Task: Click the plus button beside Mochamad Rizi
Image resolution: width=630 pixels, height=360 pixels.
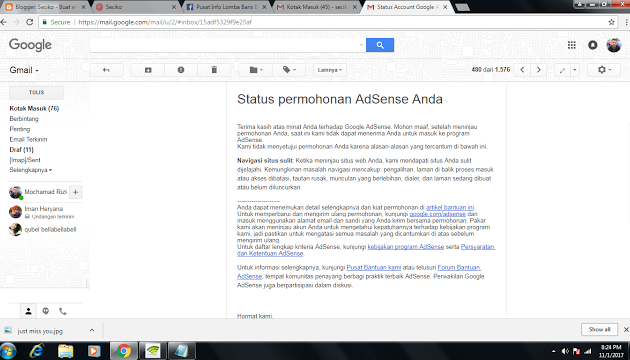Action: pos(76,192)
